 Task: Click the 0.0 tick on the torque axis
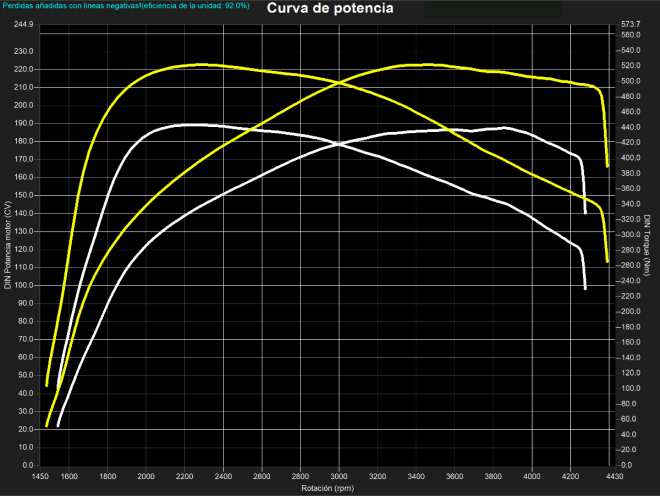[x=626, y=465]
